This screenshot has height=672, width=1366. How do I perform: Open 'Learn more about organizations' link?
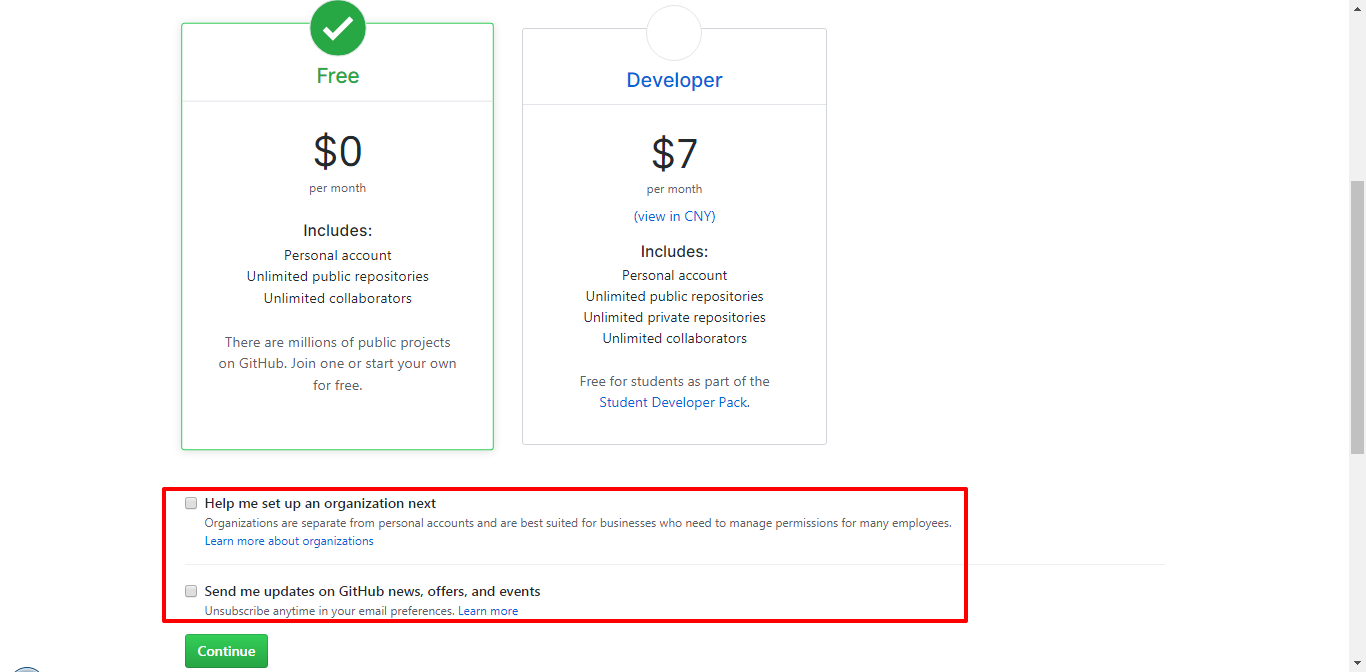[289, 541]
